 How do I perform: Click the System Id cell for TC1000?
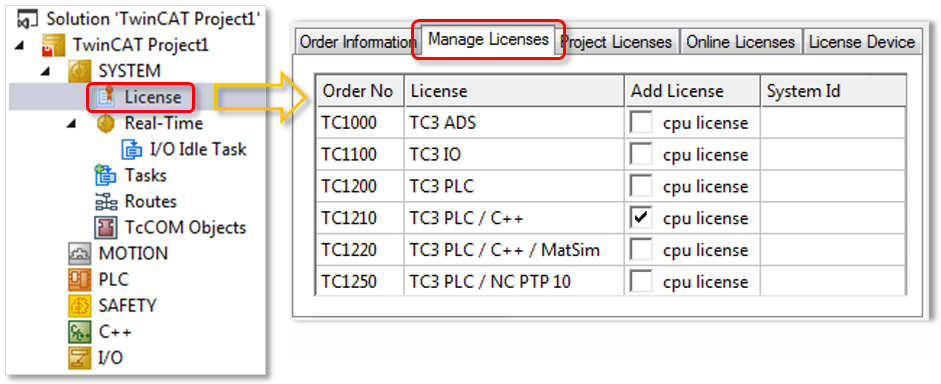pyautogui.click(x=834, y=123)
